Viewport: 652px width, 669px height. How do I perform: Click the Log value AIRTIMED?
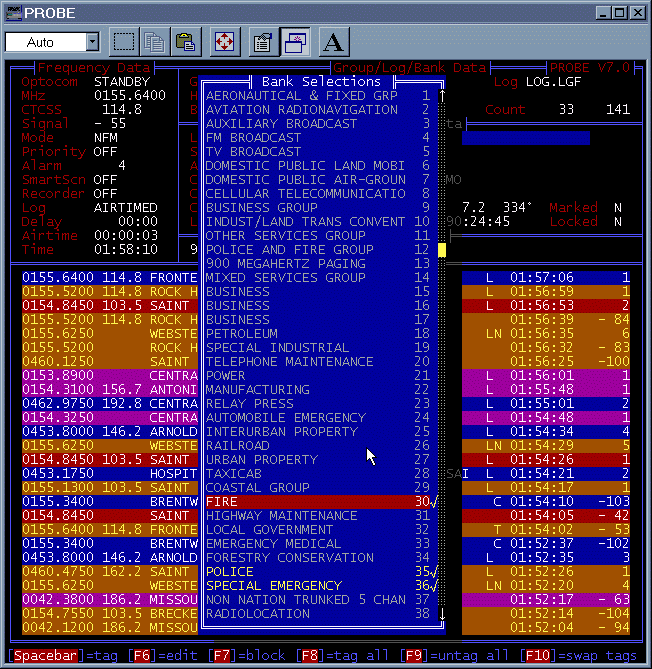pos(126,207)
